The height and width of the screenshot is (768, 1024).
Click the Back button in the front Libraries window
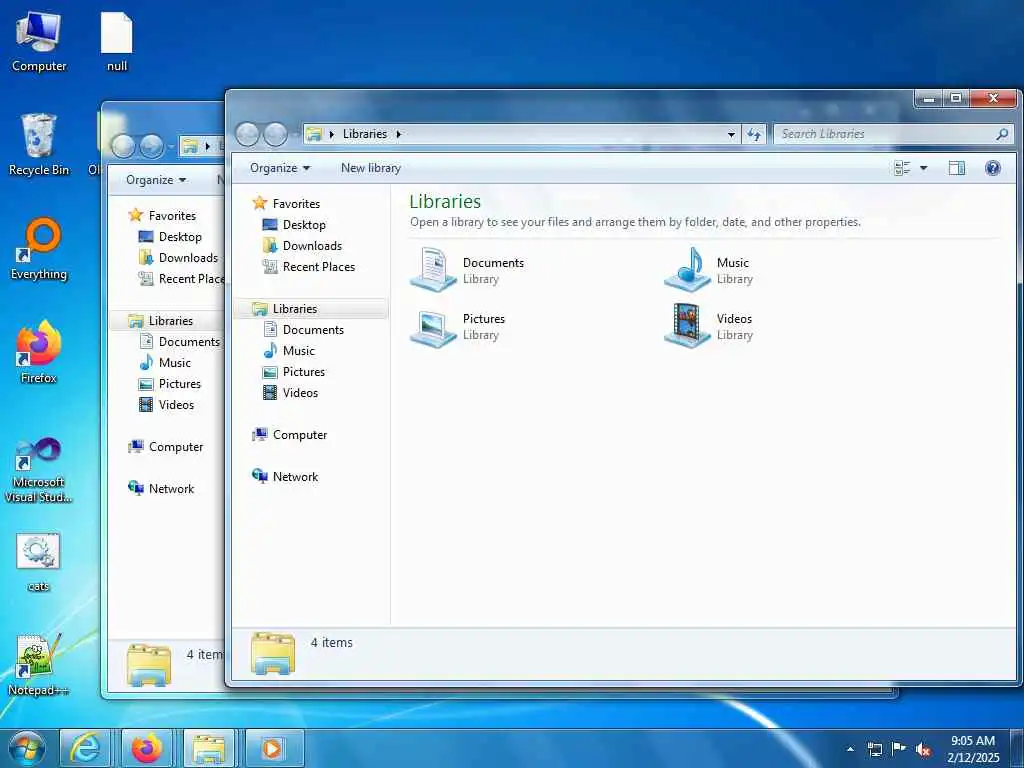point(248,134)
